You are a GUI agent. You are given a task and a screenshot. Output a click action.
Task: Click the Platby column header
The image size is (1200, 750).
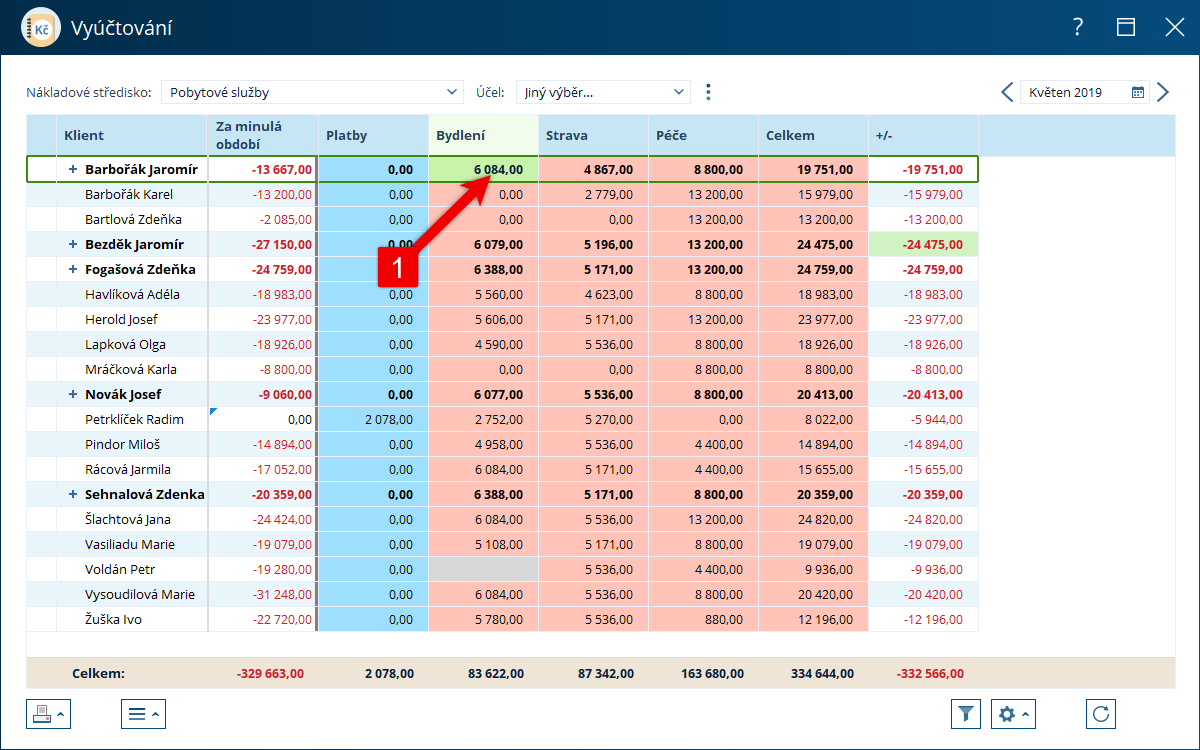[x=373, y=135]
